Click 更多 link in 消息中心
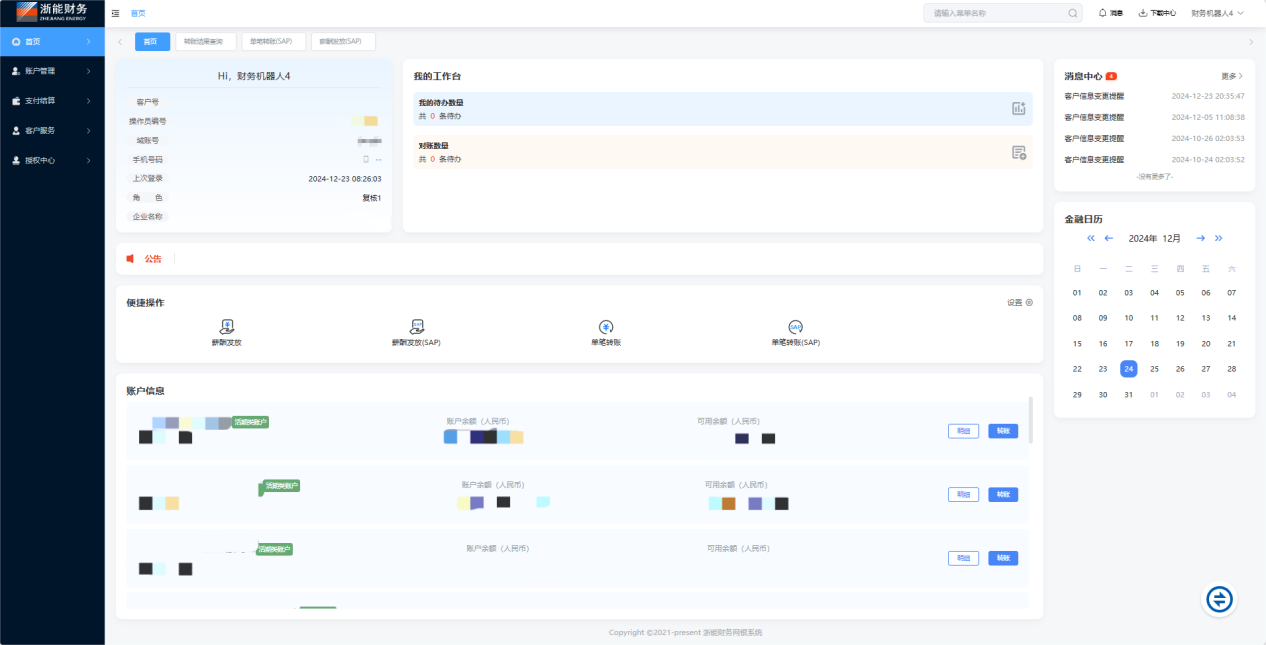Screen dimensions: 1266x645 pyautogui.click(x=1232, y=76)
